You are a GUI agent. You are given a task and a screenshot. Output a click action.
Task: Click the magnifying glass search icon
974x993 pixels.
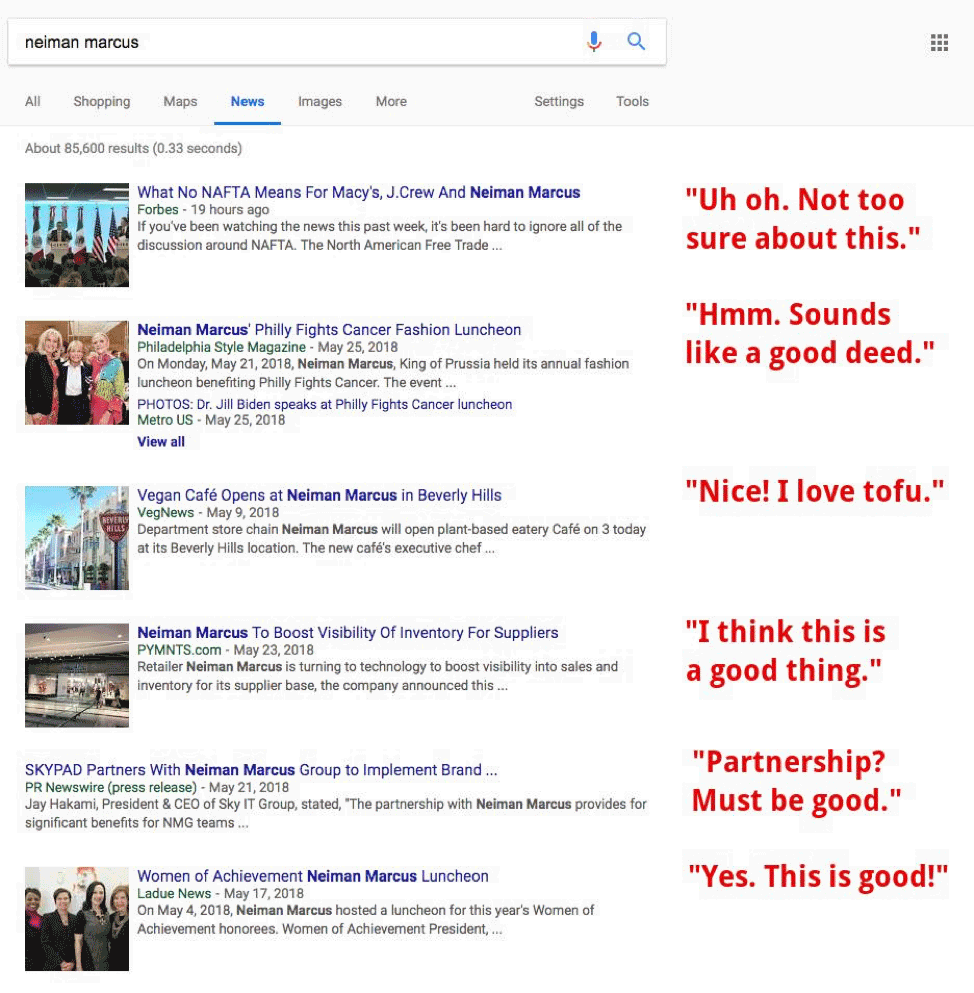coord(636,41)
